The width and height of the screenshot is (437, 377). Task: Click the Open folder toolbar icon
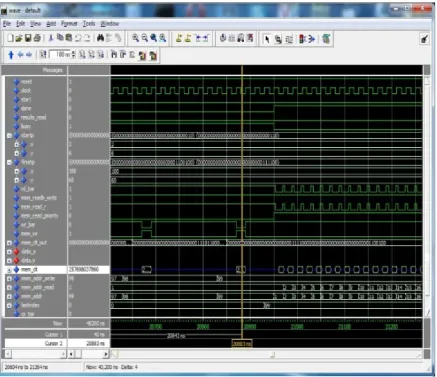[x=19, y=39]
